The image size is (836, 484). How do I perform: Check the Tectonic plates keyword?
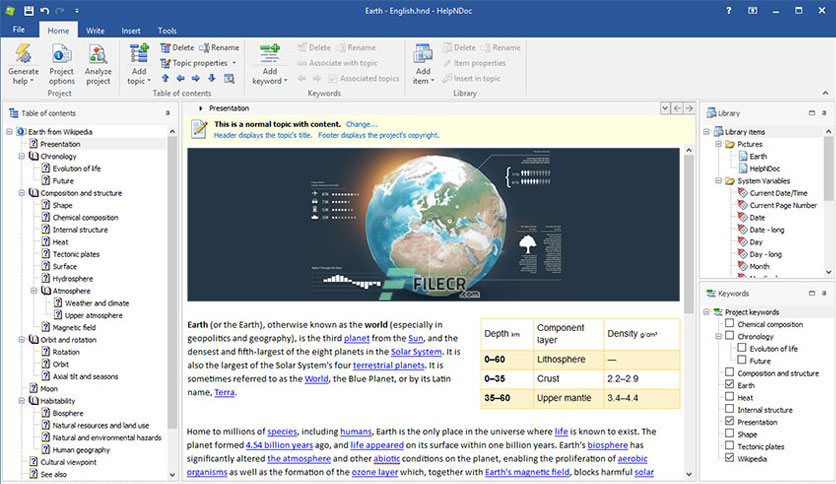pos(729,446)
